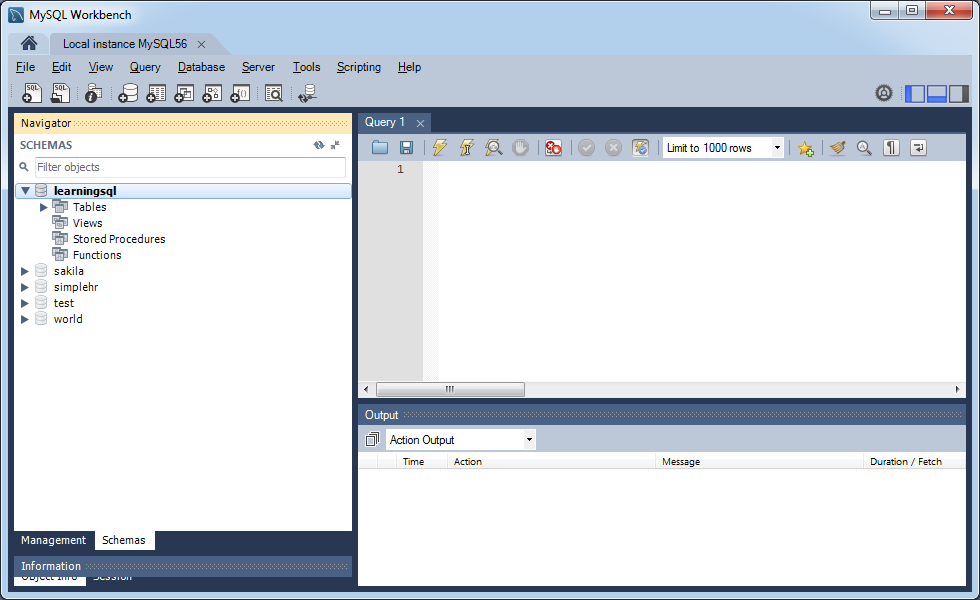
Task: Roll back the current transaction
Action: click(x=614, y=148)
